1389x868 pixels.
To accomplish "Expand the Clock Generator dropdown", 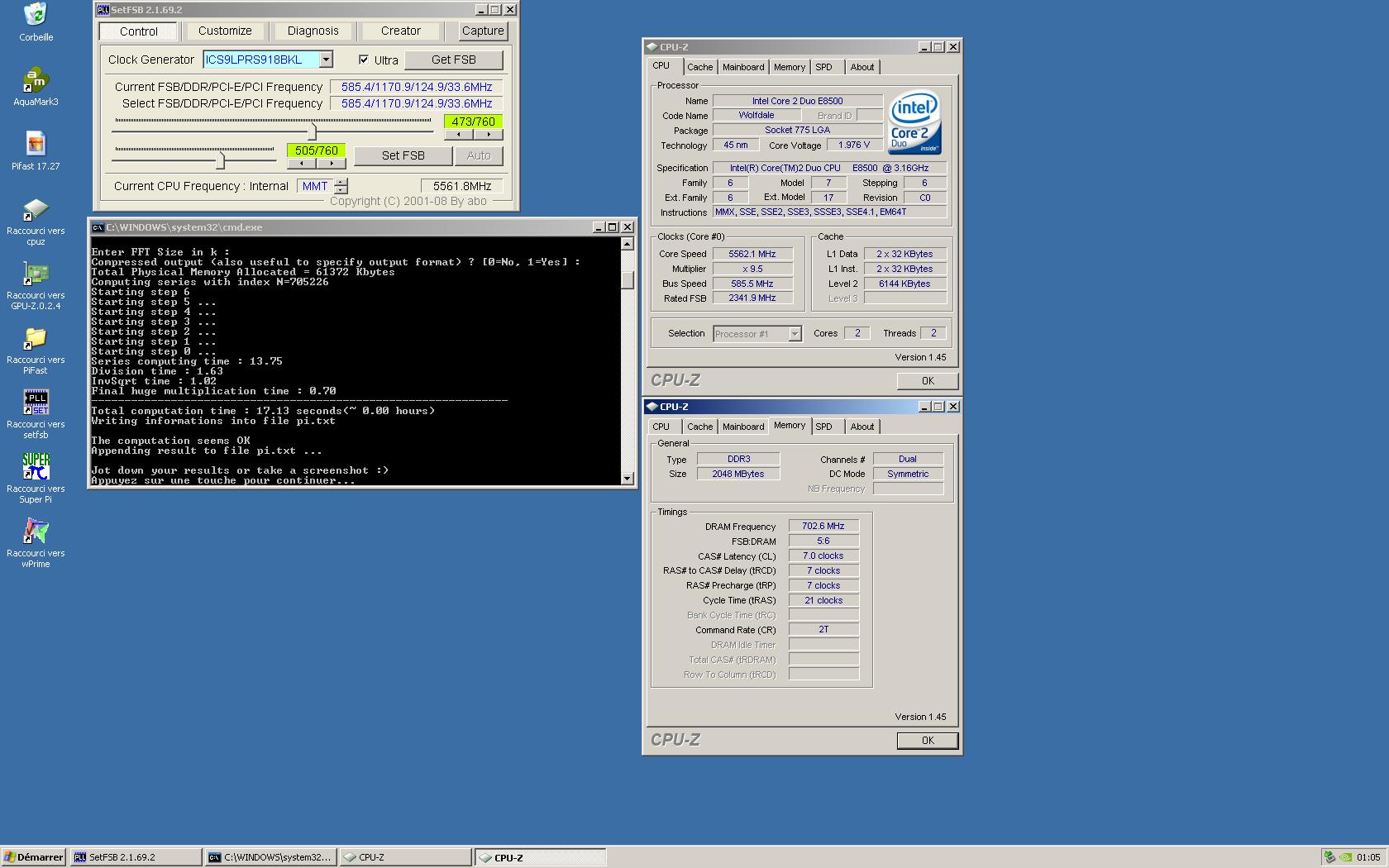I will (326, 60).
